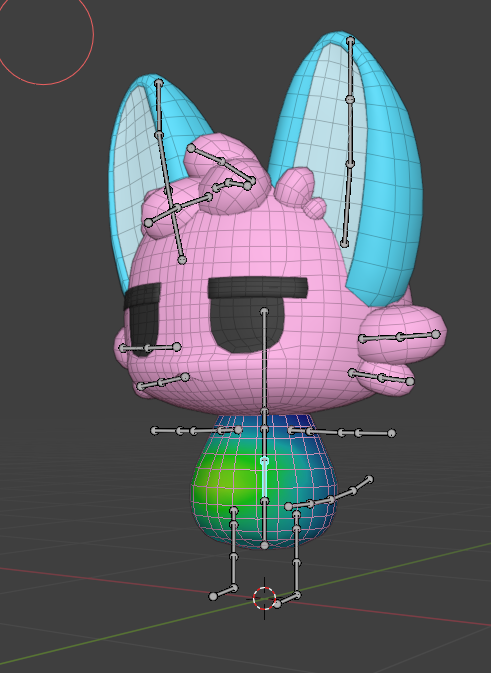Click the toe joint of the left foot bone
Image resolution: width=491 pixels, height=673 pixels.
click(x=213, y=596)
